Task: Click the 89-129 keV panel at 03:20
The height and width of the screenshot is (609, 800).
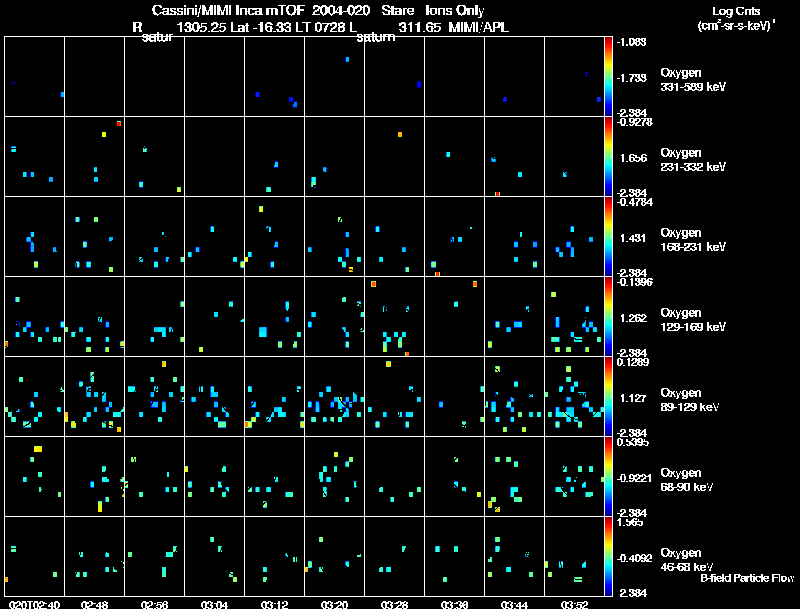Action: click(x=334, y=397)
